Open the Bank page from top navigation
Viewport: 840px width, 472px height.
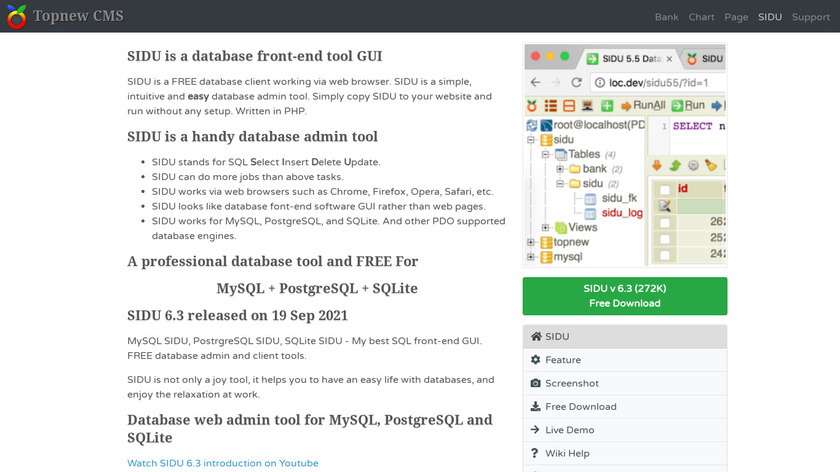[x=666, y=17]
